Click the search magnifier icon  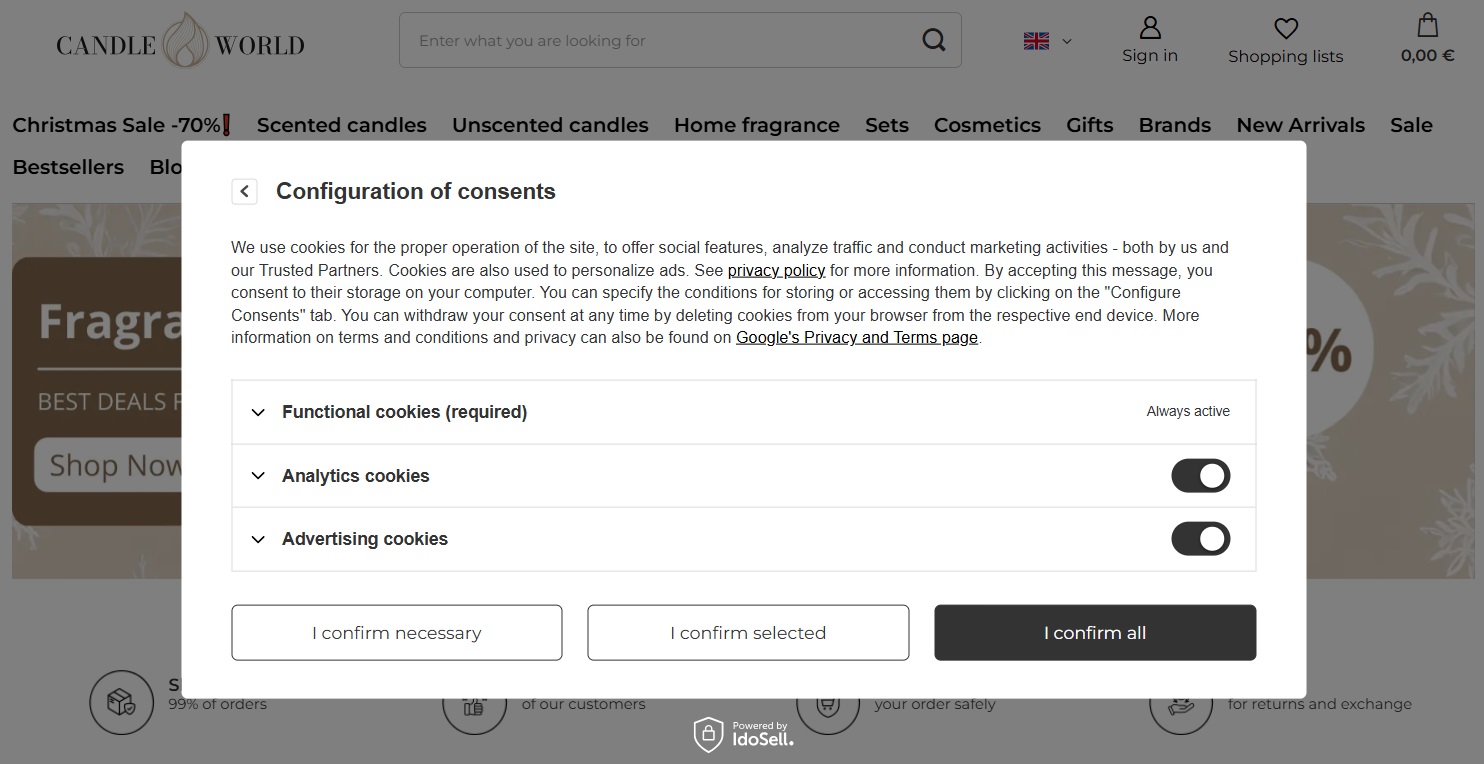932,39
